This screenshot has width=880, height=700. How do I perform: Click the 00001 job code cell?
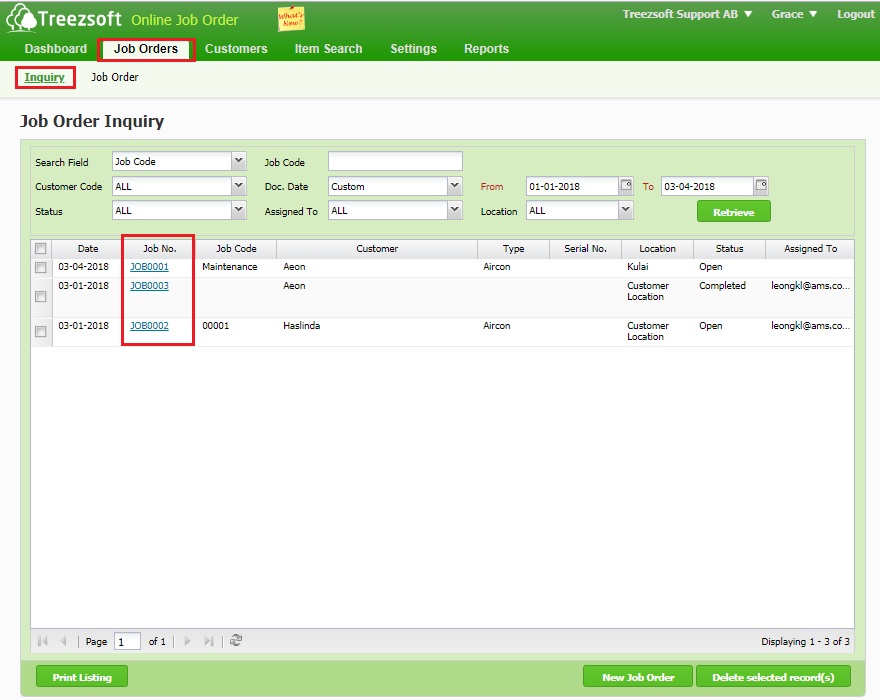(216, 326)
